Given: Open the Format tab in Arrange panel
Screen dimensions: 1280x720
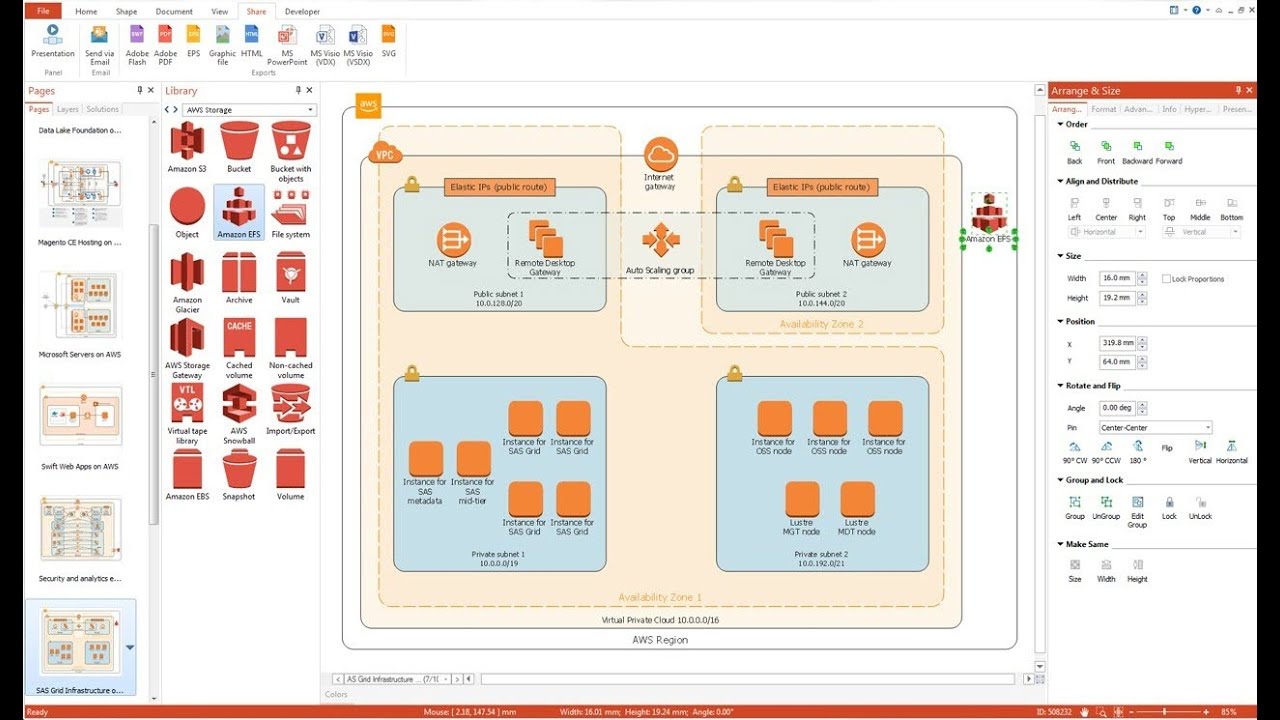Looking at the screenshot, I should [x=1104, y=109].
